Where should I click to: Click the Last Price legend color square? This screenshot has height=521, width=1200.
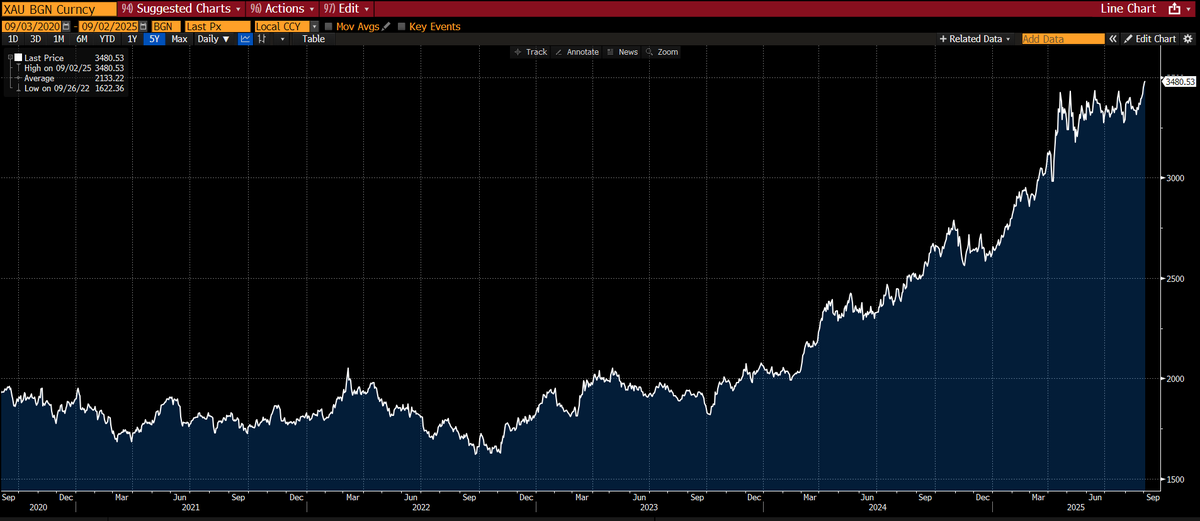click(x=18, y=58)
